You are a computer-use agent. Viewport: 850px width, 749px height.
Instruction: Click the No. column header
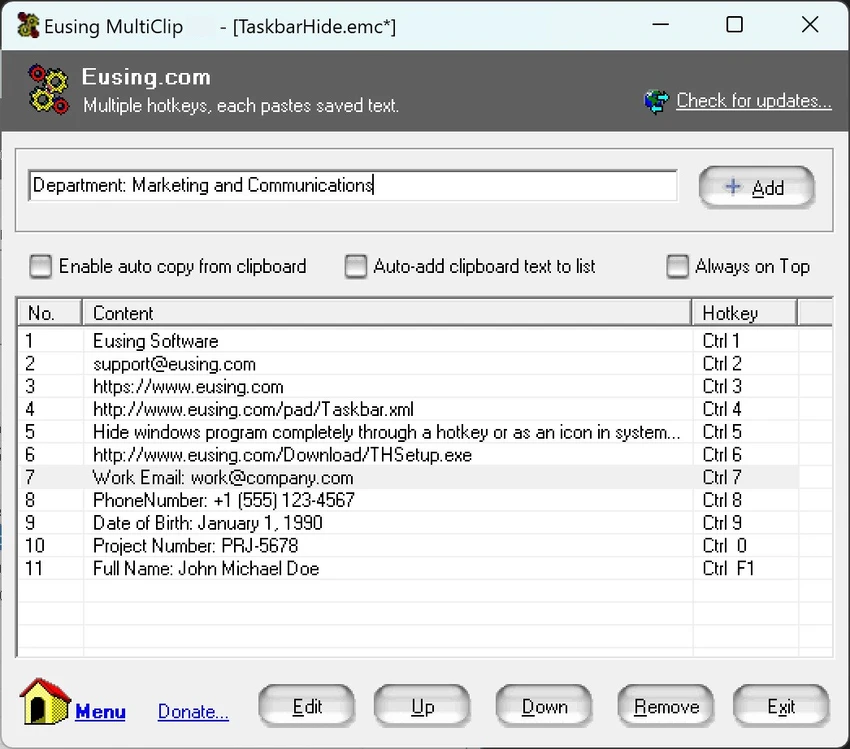tap(50, 313)
